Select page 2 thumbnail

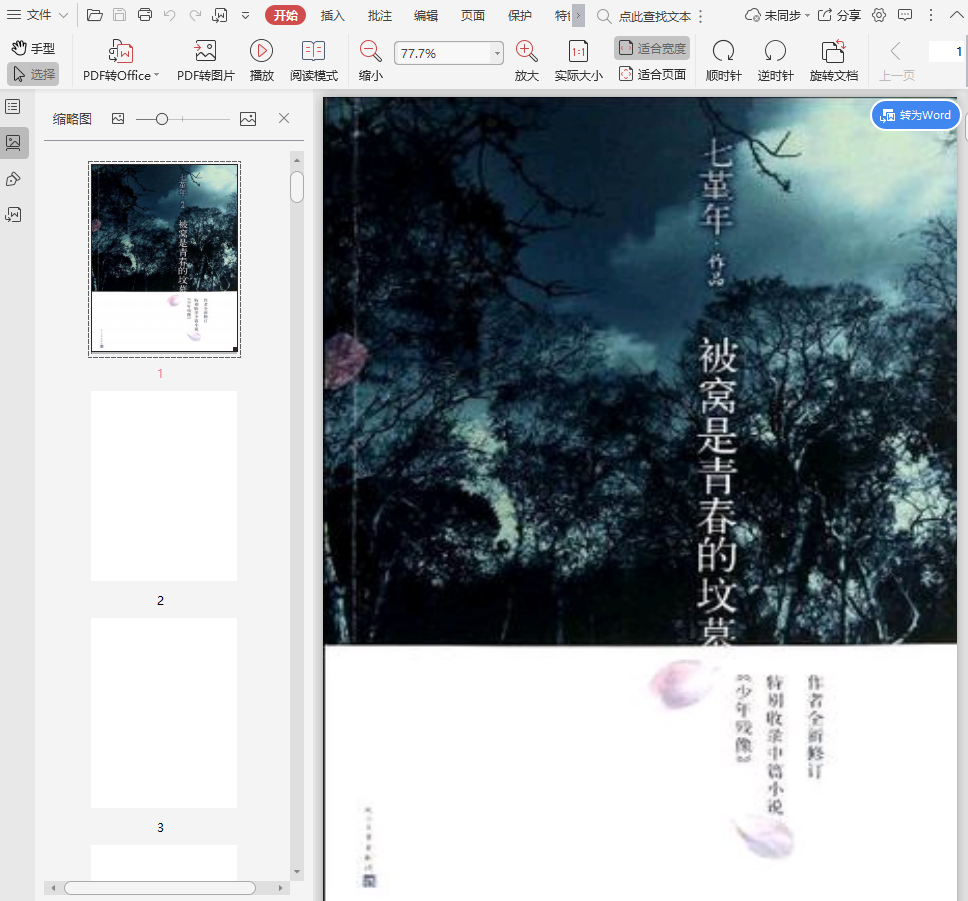pyautogui.click(x=164, y=486)
